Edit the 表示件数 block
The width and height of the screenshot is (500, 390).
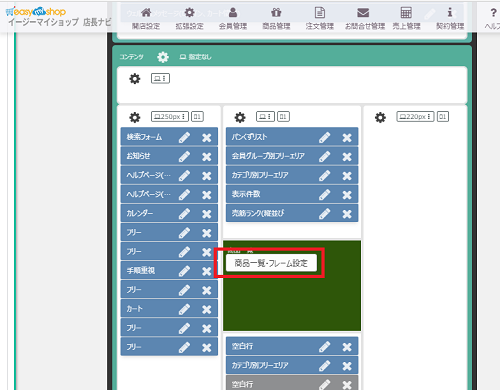324,195
